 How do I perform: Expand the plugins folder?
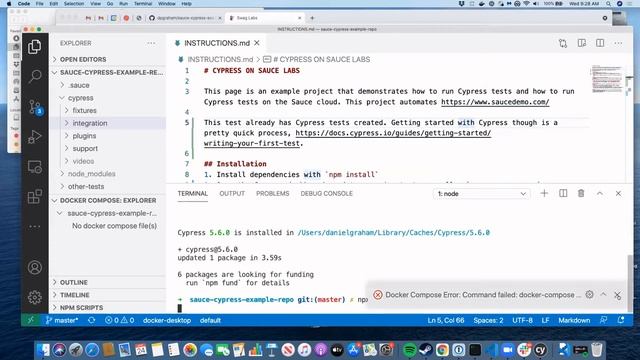pyautogui.click(x=84, y=136)
